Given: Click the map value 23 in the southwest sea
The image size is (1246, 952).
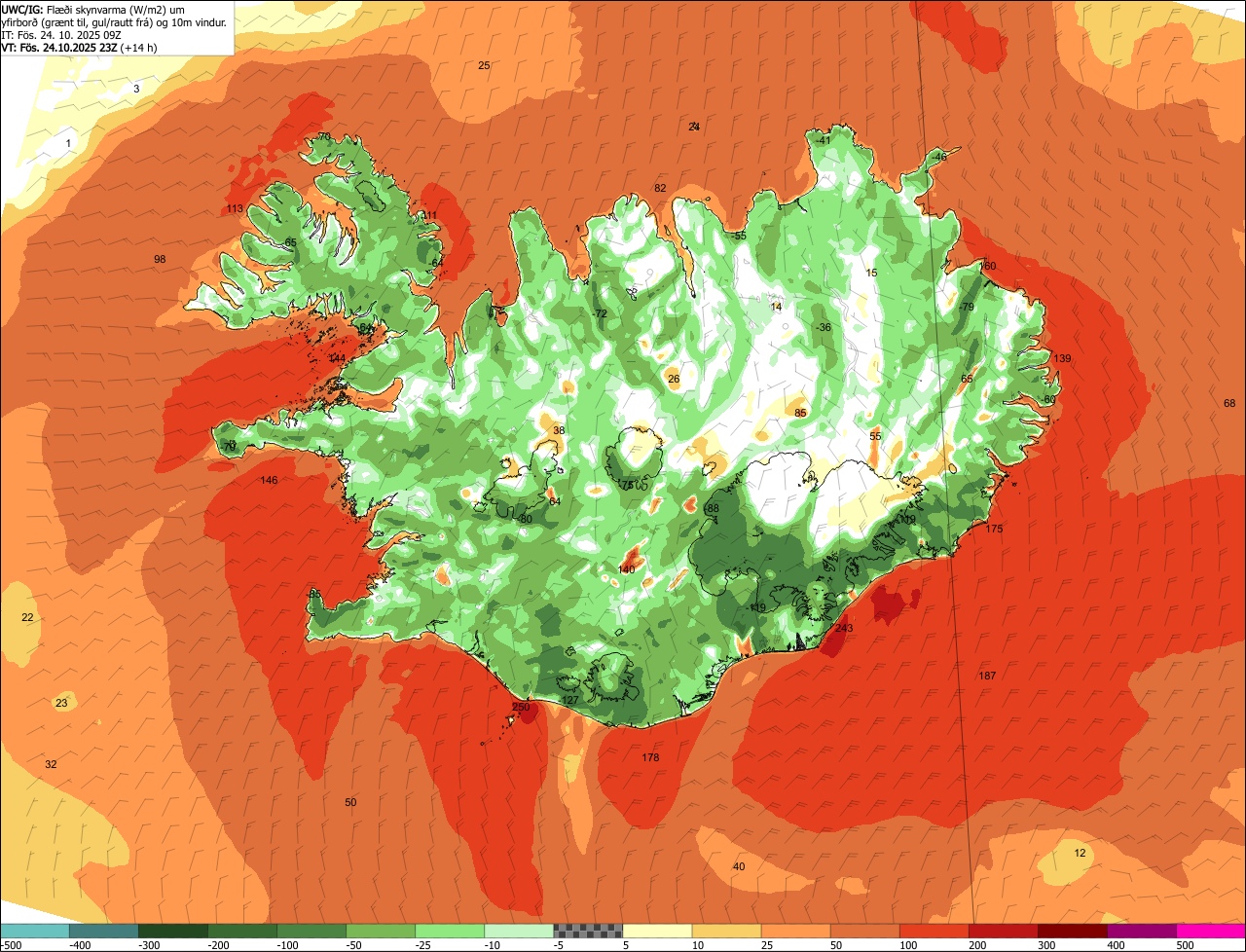Looking at the screenshot, I should tap(61, 703).
